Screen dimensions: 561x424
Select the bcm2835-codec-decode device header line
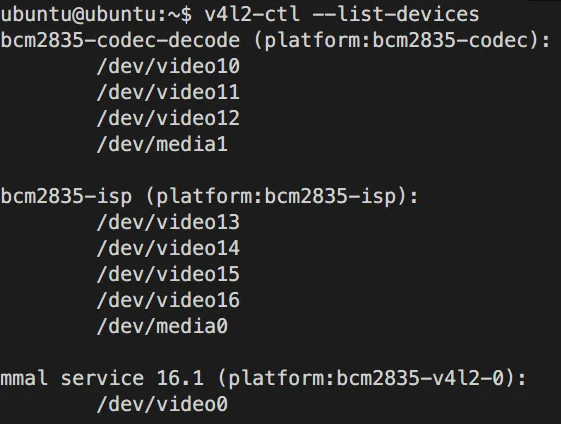[275, 40]
